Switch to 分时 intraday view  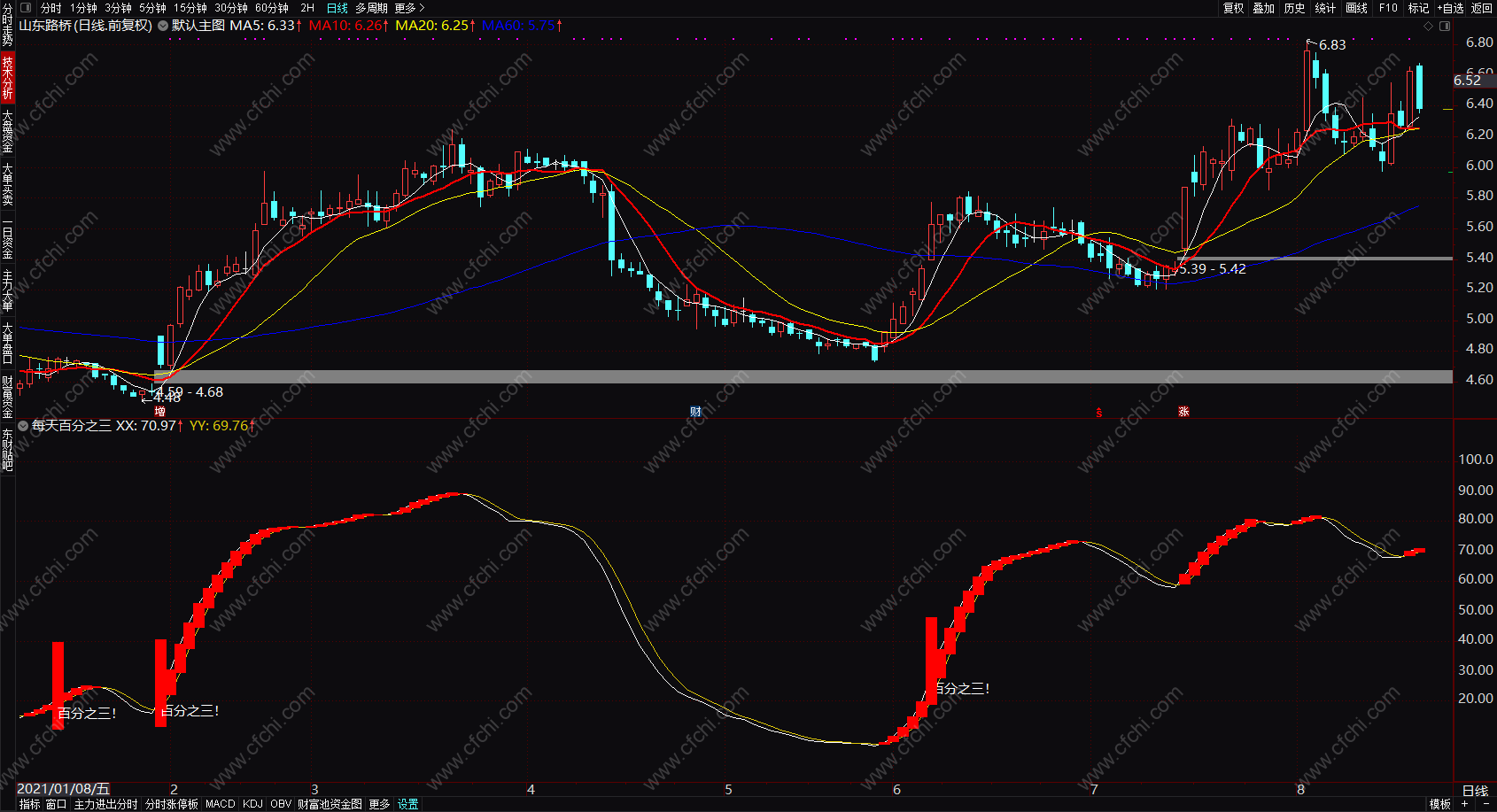[x=51, y=8]
